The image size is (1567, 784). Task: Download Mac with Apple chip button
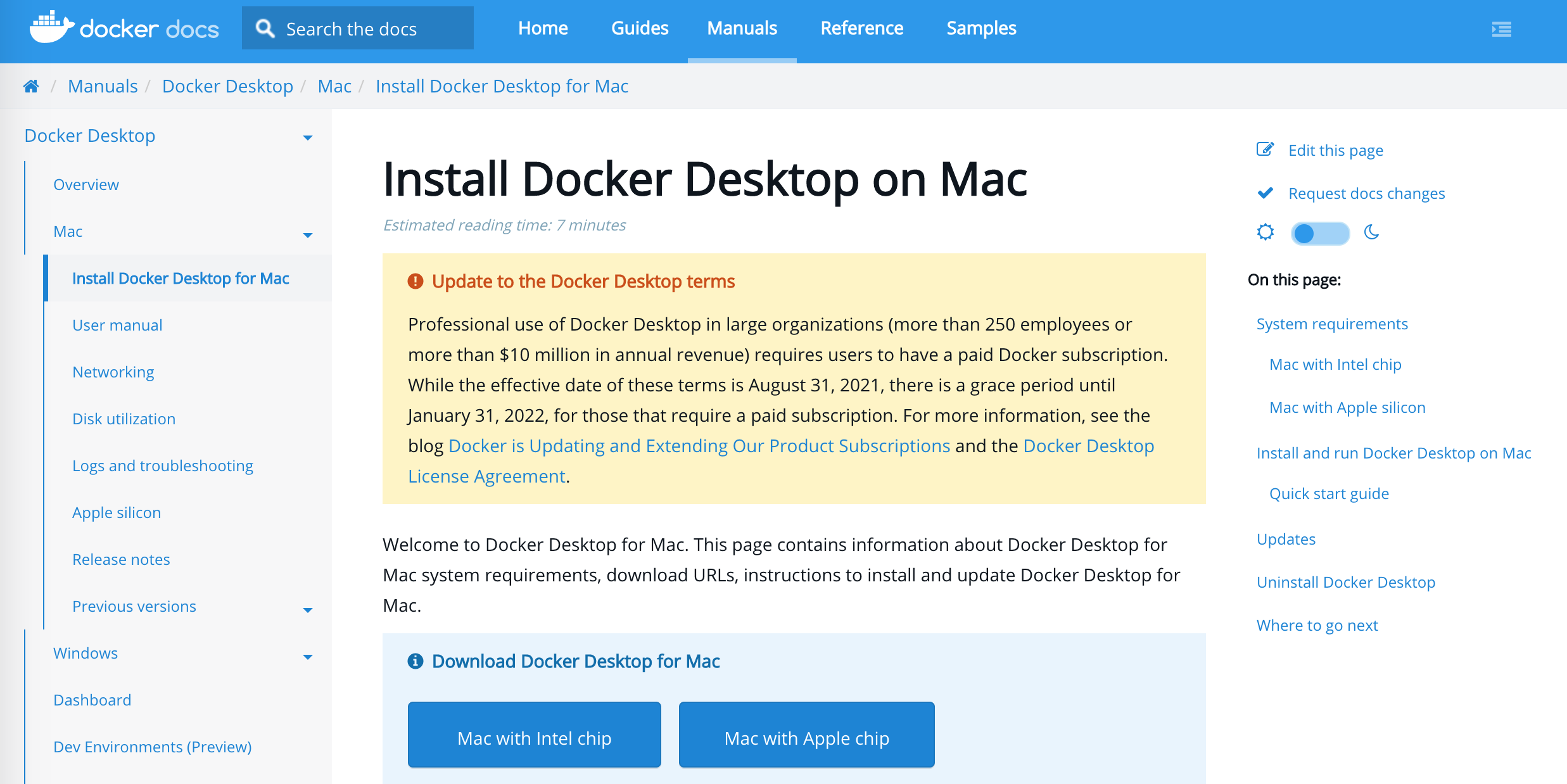point(807,735)
